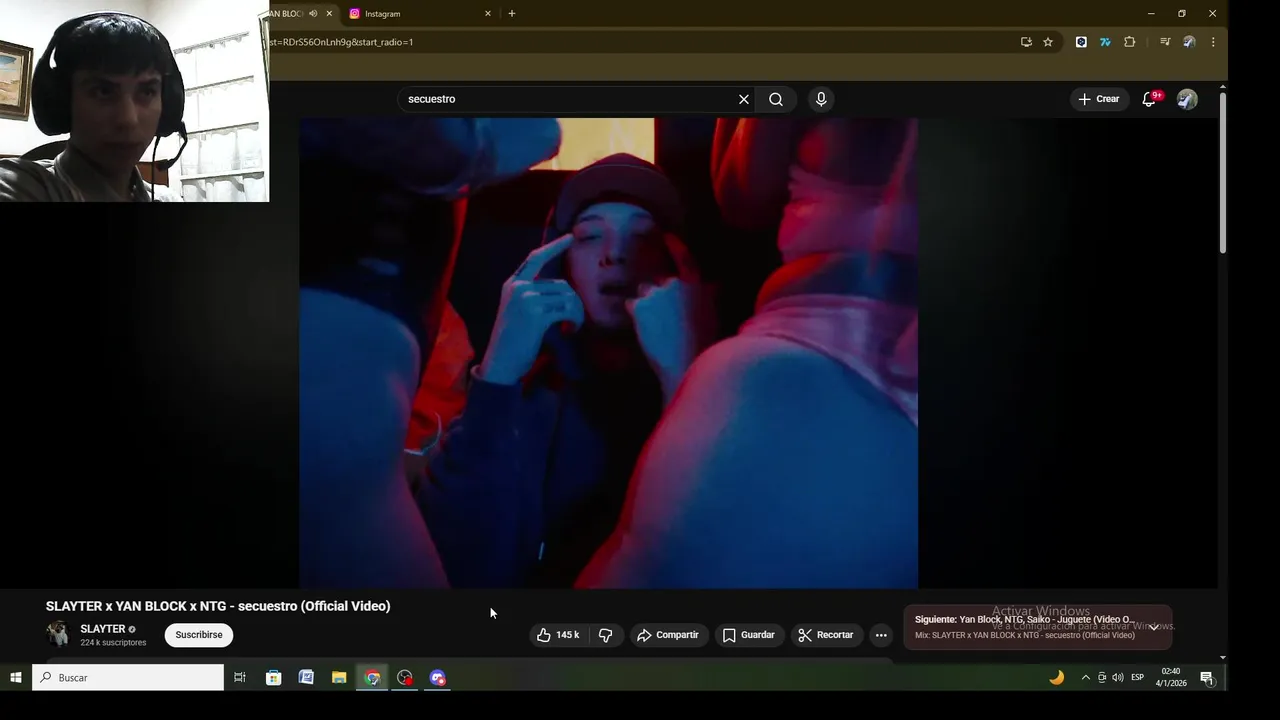The image size is (1280, 720).
Task: Save the video using Guardar
Action: [x=749, y=635]
